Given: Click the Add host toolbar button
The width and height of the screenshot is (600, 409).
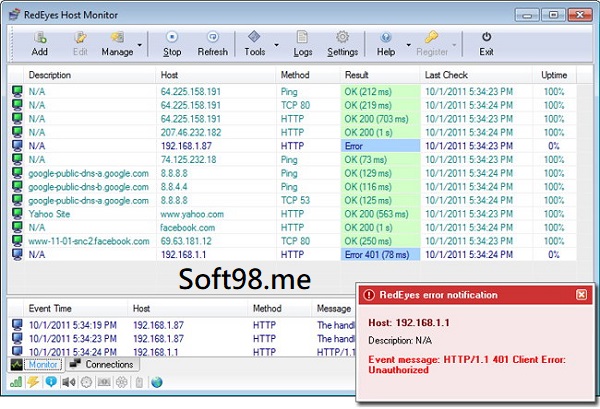Looking at the screenshot, I should click(x=39, y=44).
